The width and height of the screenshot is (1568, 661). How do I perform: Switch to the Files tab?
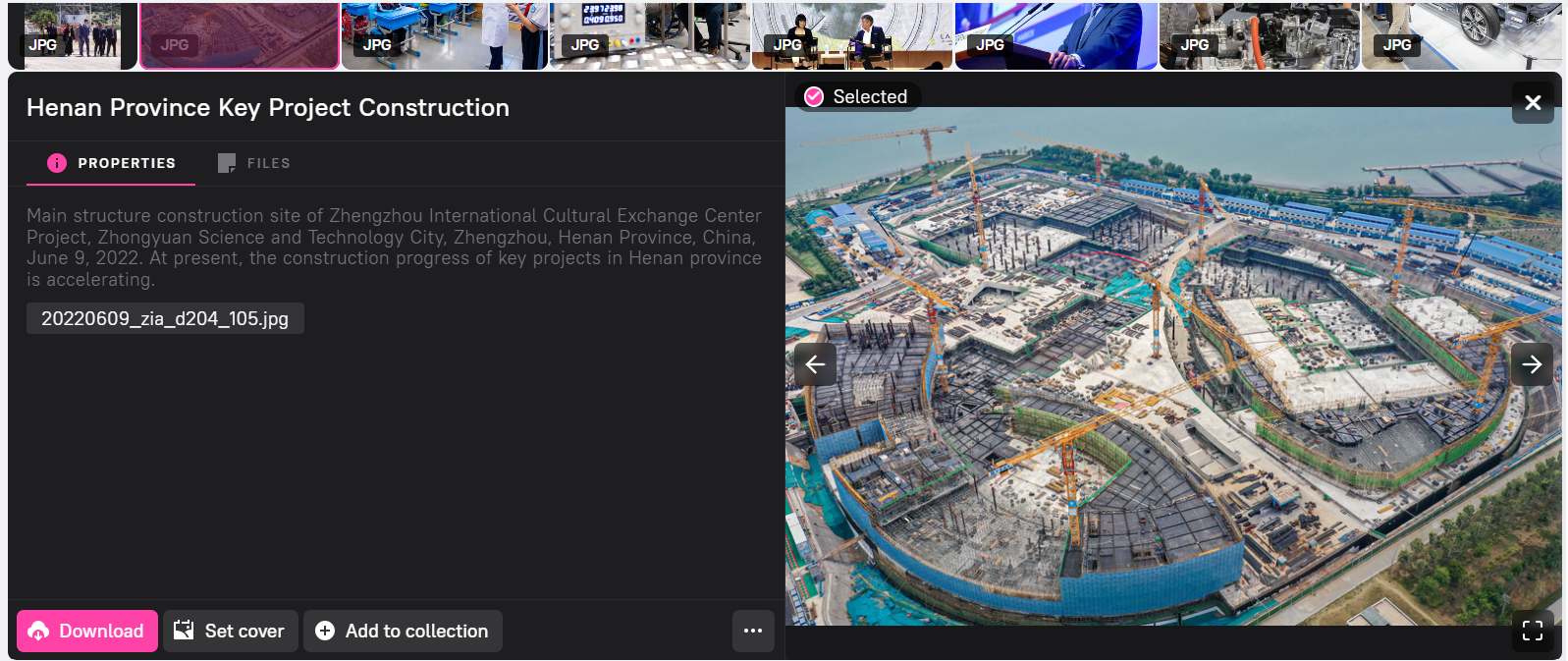click(x=254, y=163)
